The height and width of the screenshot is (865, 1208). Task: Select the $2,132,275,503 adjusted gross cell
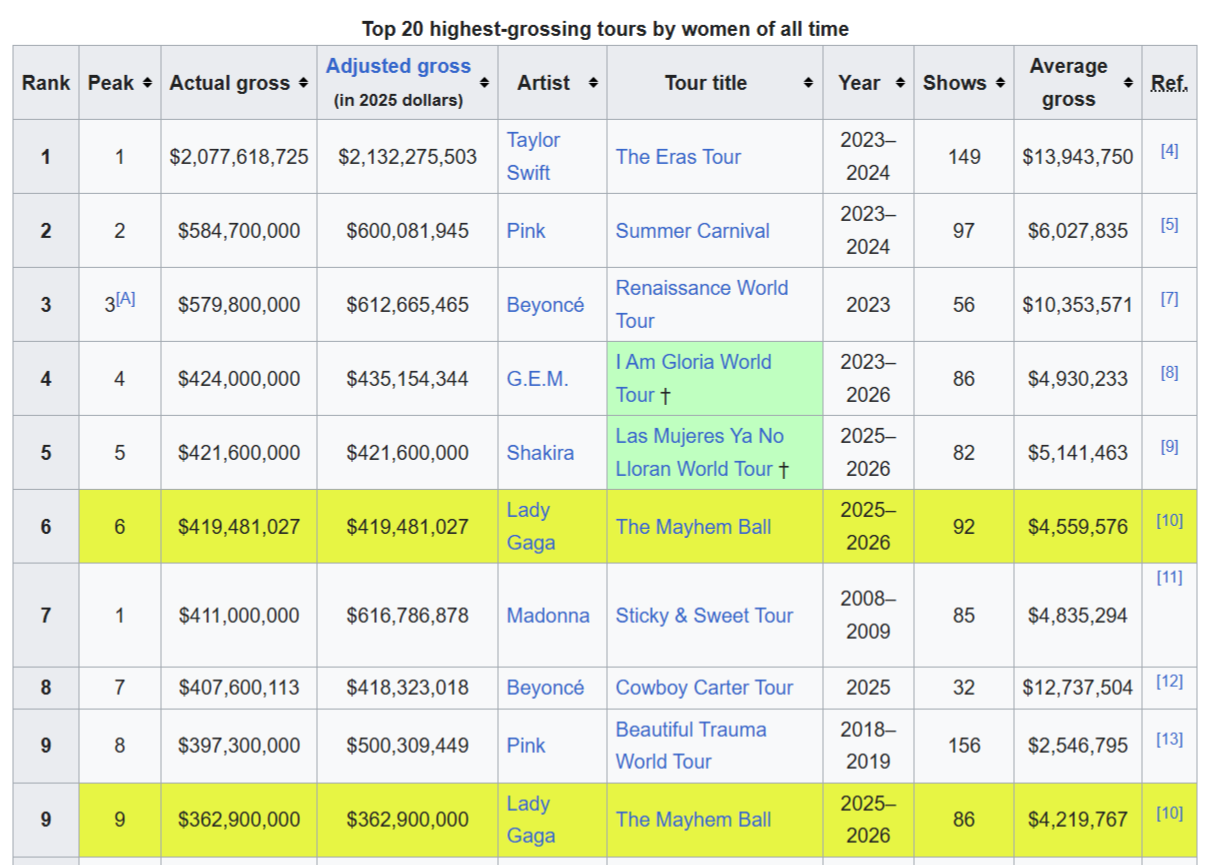[407, 157]
